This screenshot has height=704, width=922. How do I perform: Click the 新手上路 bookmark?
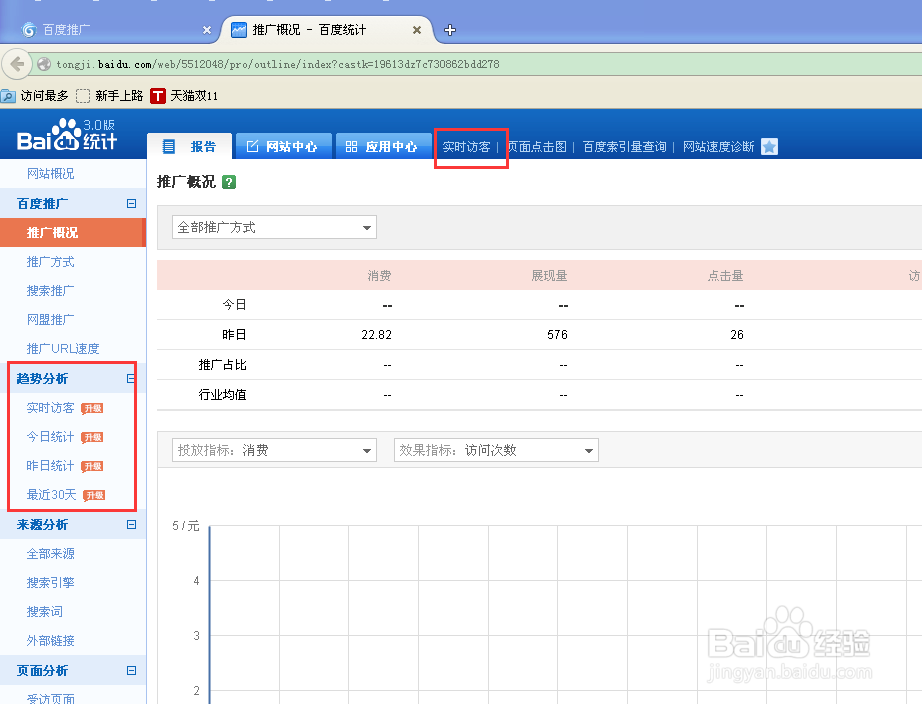click(x=111, y=95)
